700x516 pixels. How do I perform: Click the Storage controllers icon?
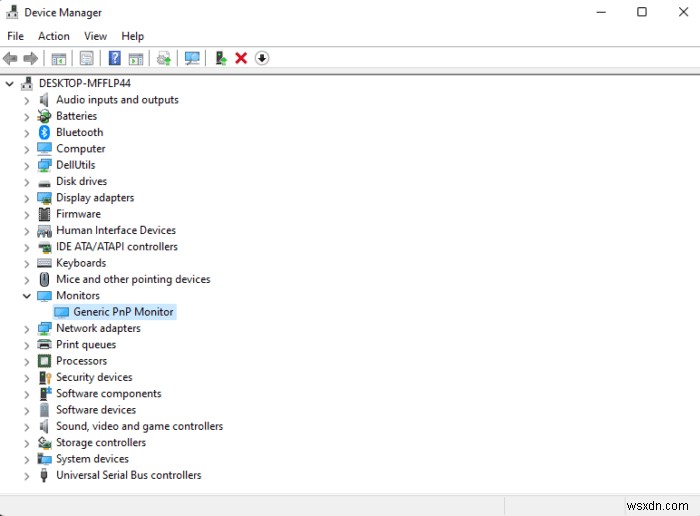[x=44, y=442]
